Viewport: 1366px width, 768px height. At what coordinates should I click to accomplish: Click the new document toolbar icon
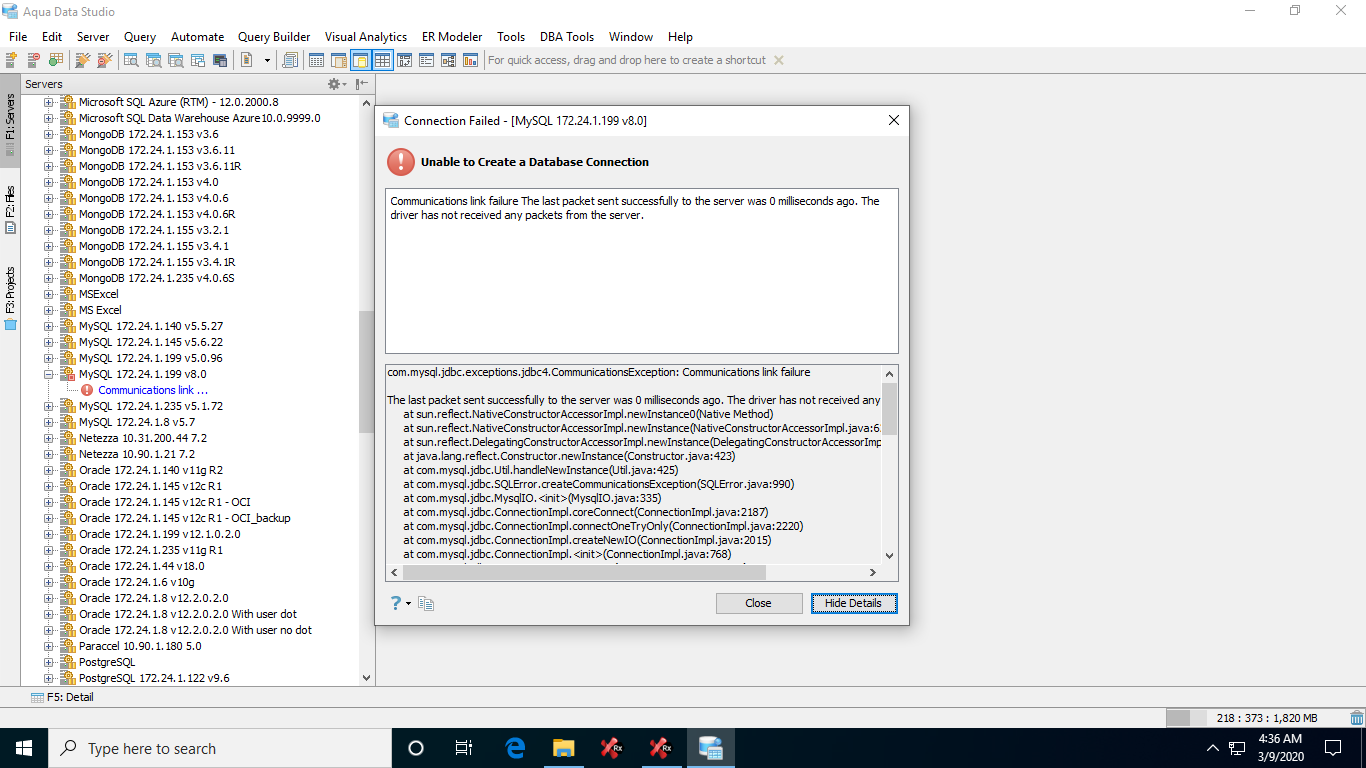tap(247, 60)
